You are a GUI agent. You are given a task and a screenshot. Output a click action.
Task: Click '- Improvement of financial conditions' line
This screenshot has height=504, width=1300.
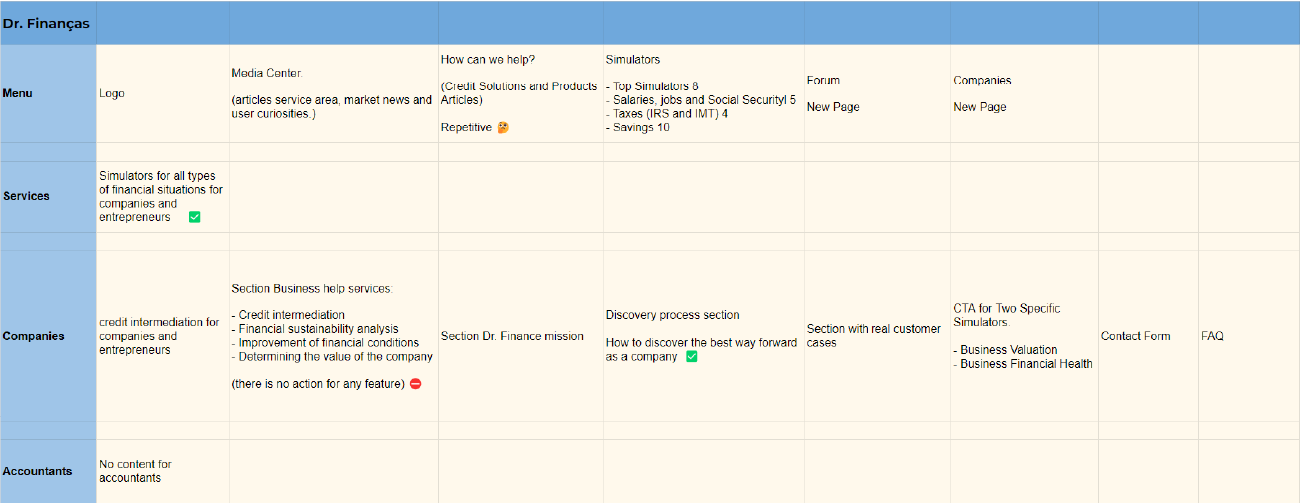325,343
